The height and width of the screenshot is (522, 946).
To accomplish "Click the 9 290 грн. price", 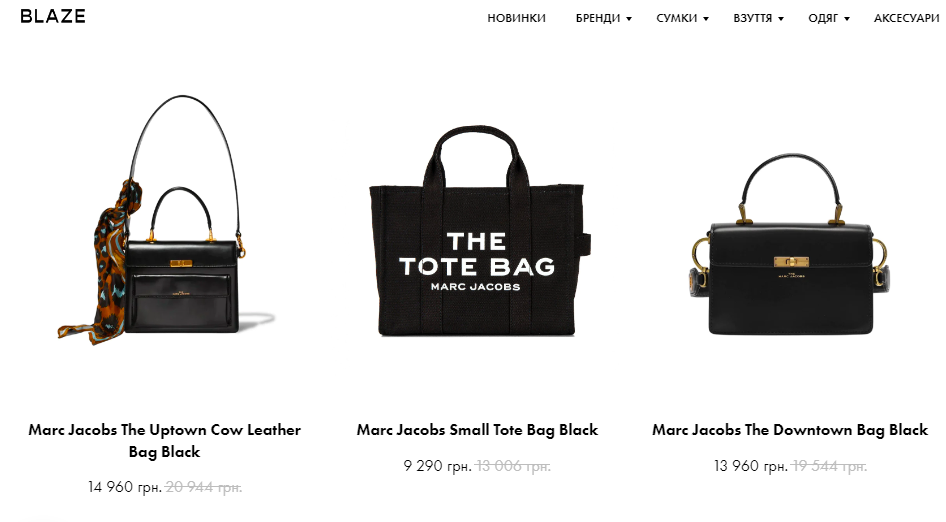I will tap(437, 466).
